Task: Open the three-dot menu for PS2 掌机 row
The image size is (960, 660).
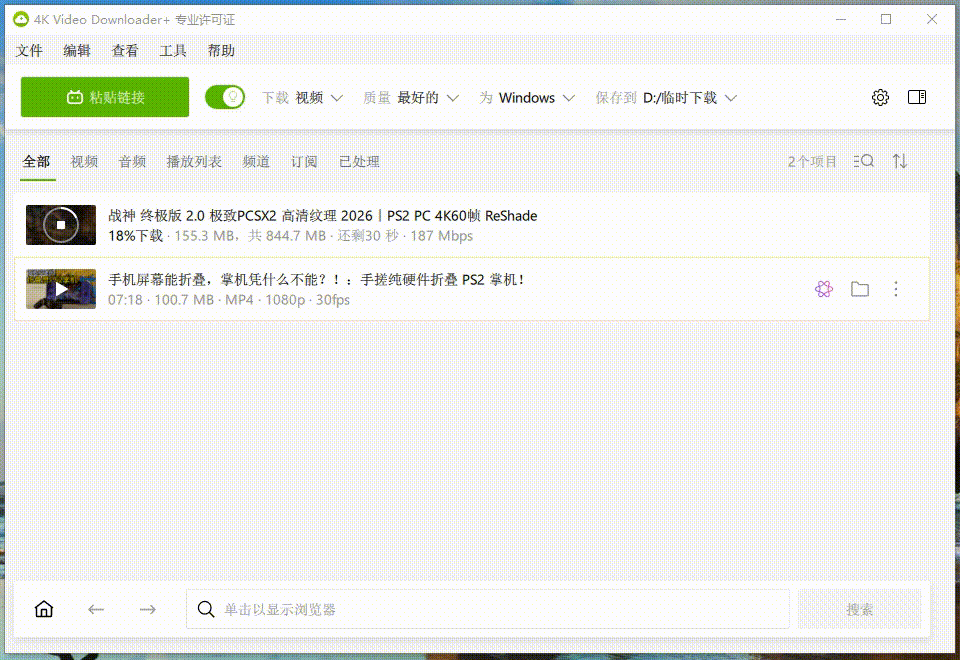Action: [896, 289]
